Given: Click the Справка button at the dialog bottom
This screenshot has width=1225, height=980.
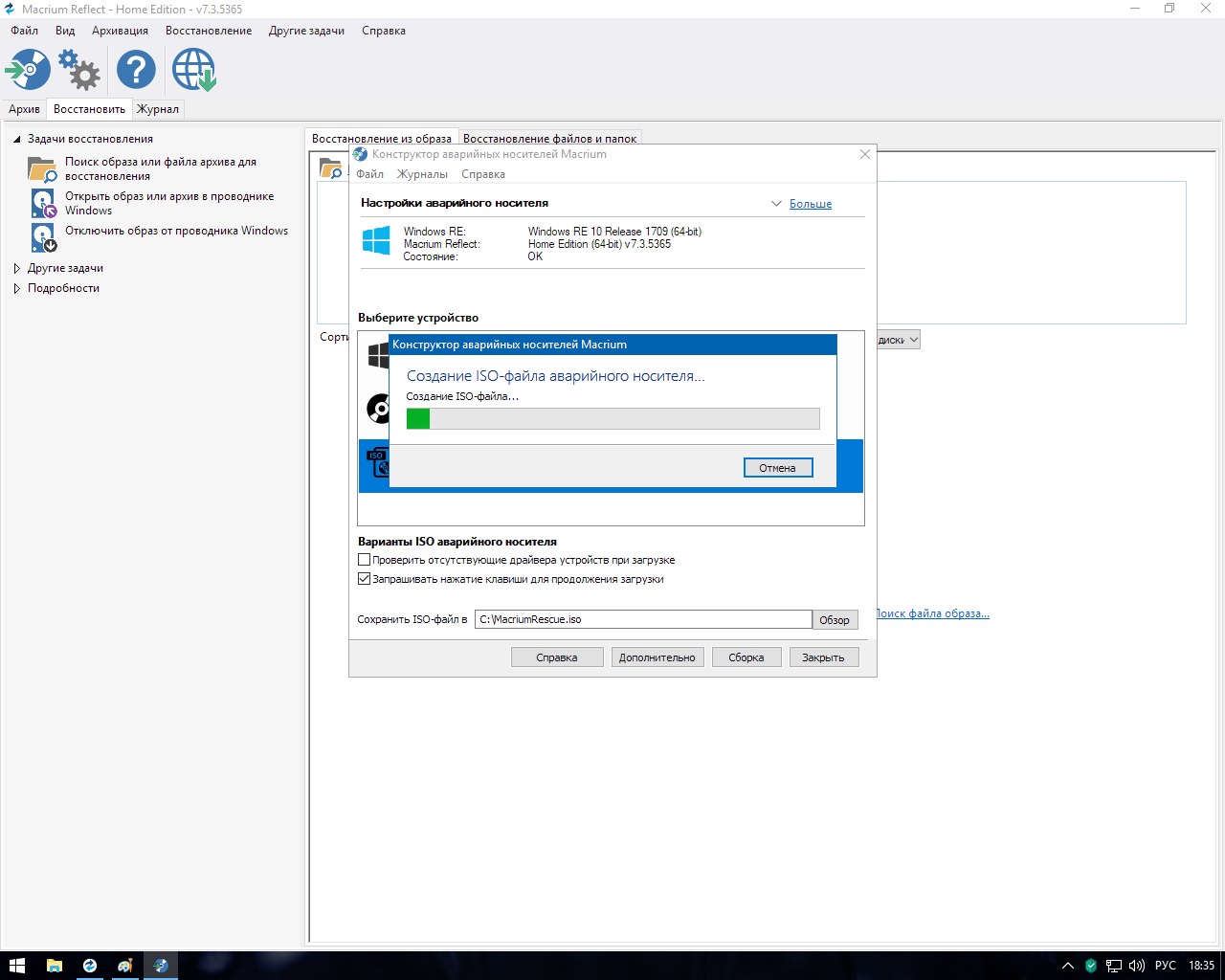Looking at the screenshot, I should coord(557,657).
